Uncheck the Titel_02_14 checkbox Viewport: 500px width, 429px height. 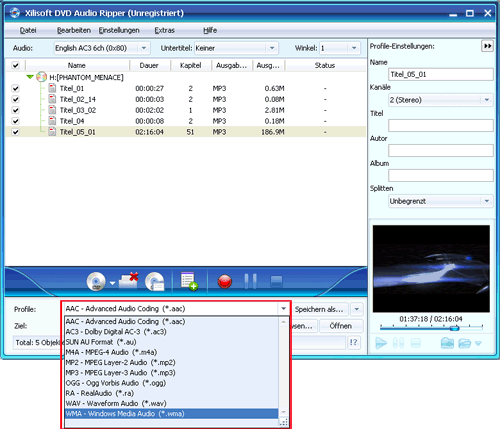15,99
